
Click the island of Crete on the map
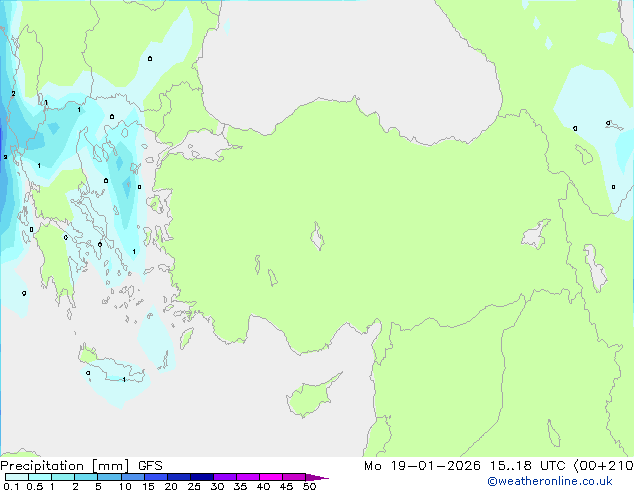112,365
